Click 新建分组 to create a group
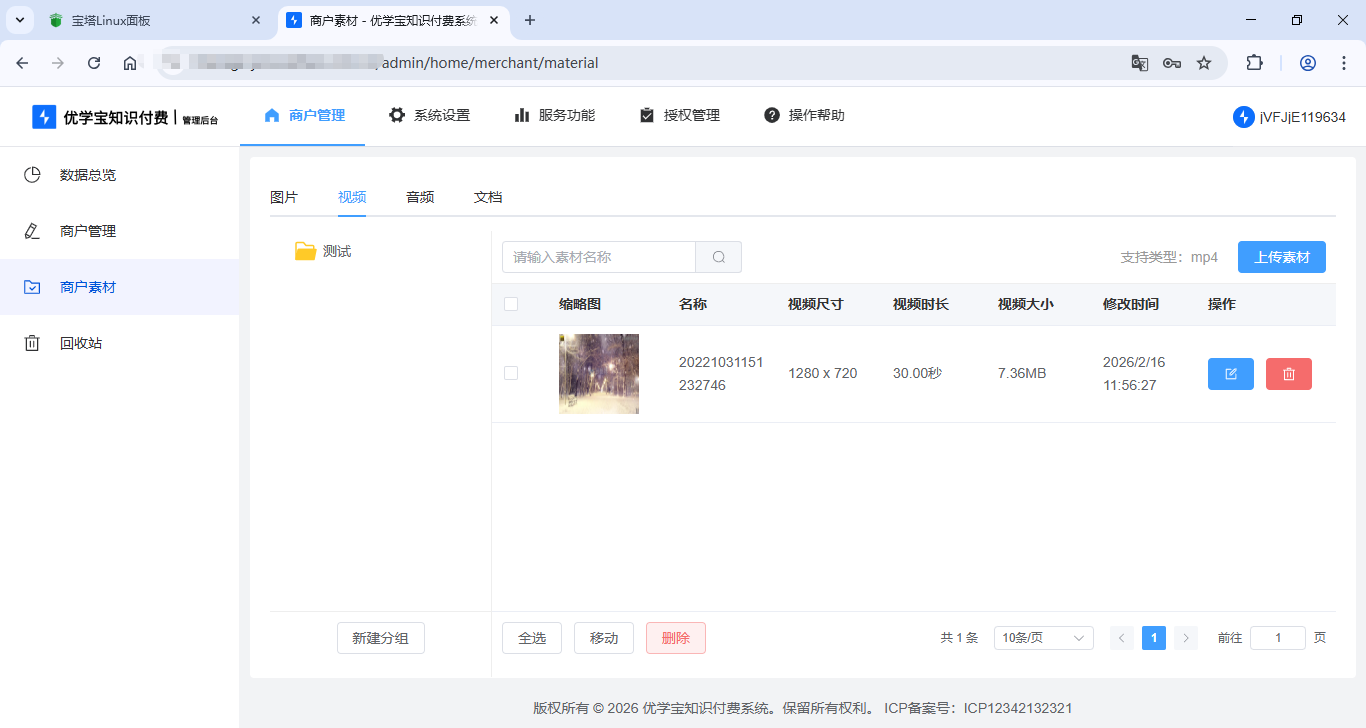Image resolution: width=1366 pixels, height=728 pixels. (x=380, y=637)
